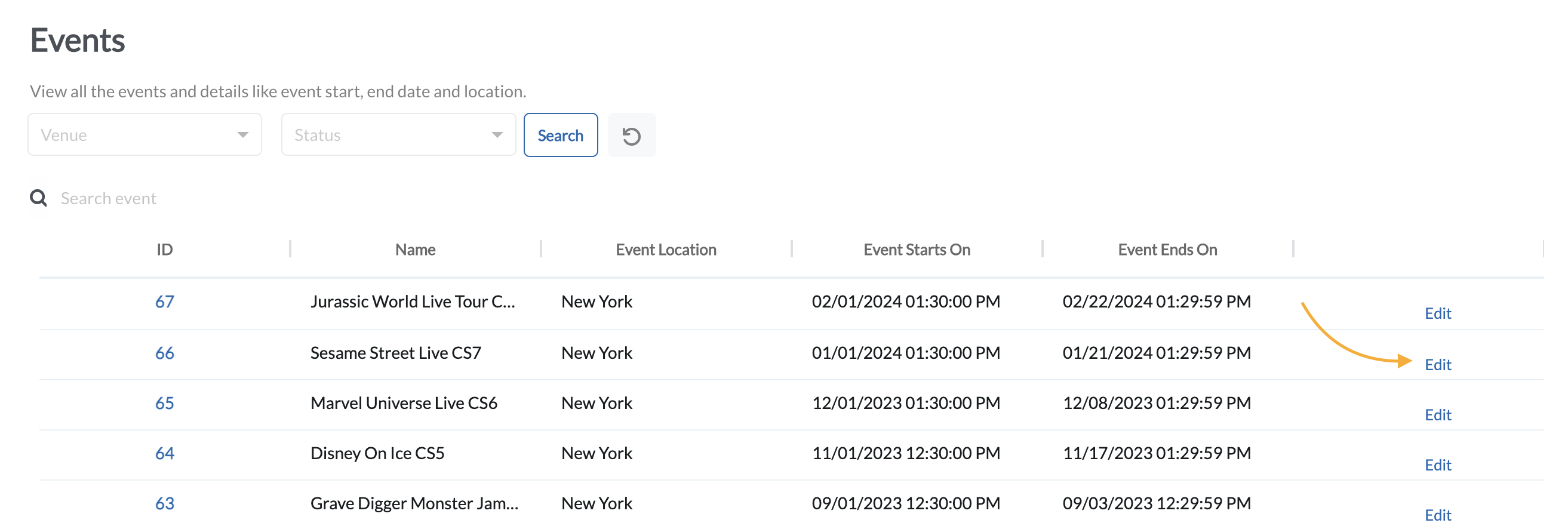This screenshot has width=1568, height=529.
Task: Open event ID 63 link
Action: click(x=164, y=503)
